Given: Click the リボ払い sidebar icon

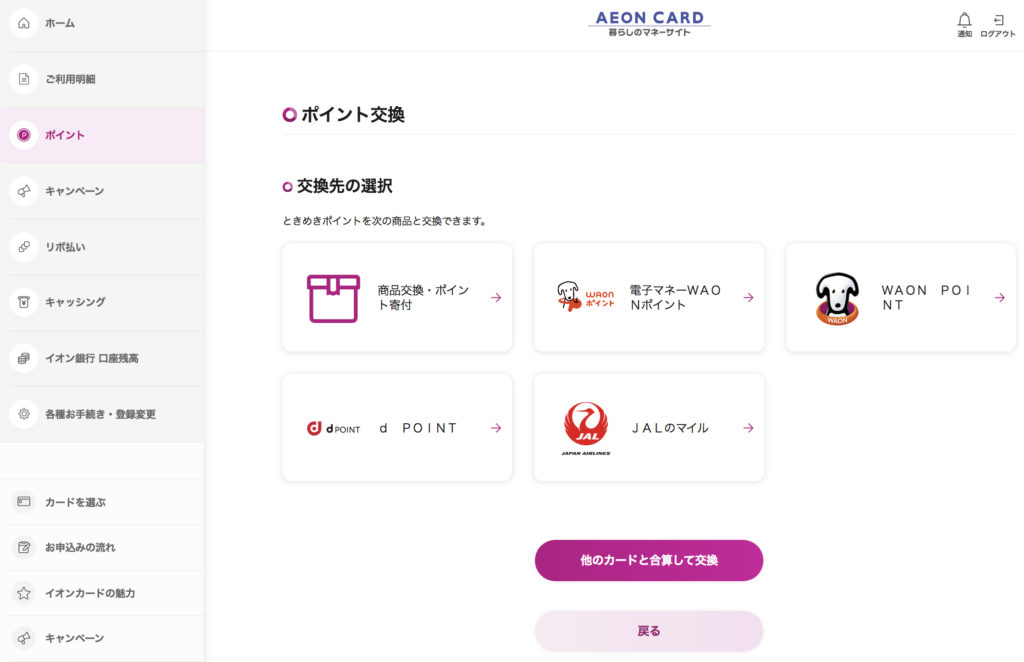Looking at the screenshot, I should click(x=24, y=247).
